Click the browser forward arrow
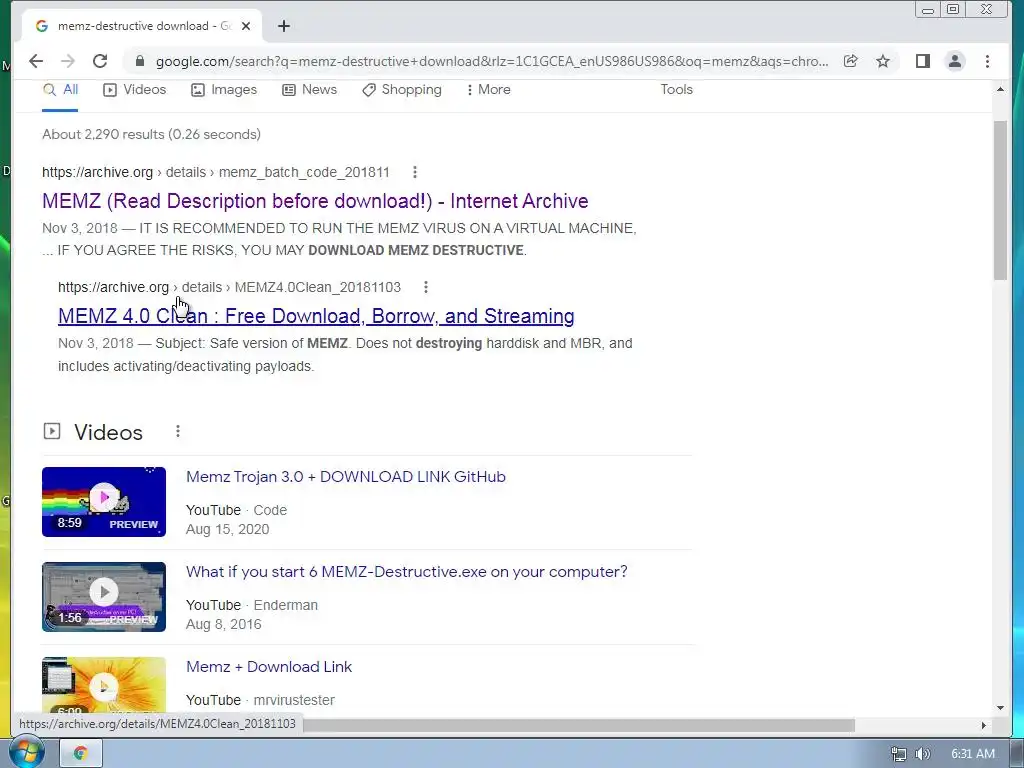The image size is (1024, 768). point(68,61)
